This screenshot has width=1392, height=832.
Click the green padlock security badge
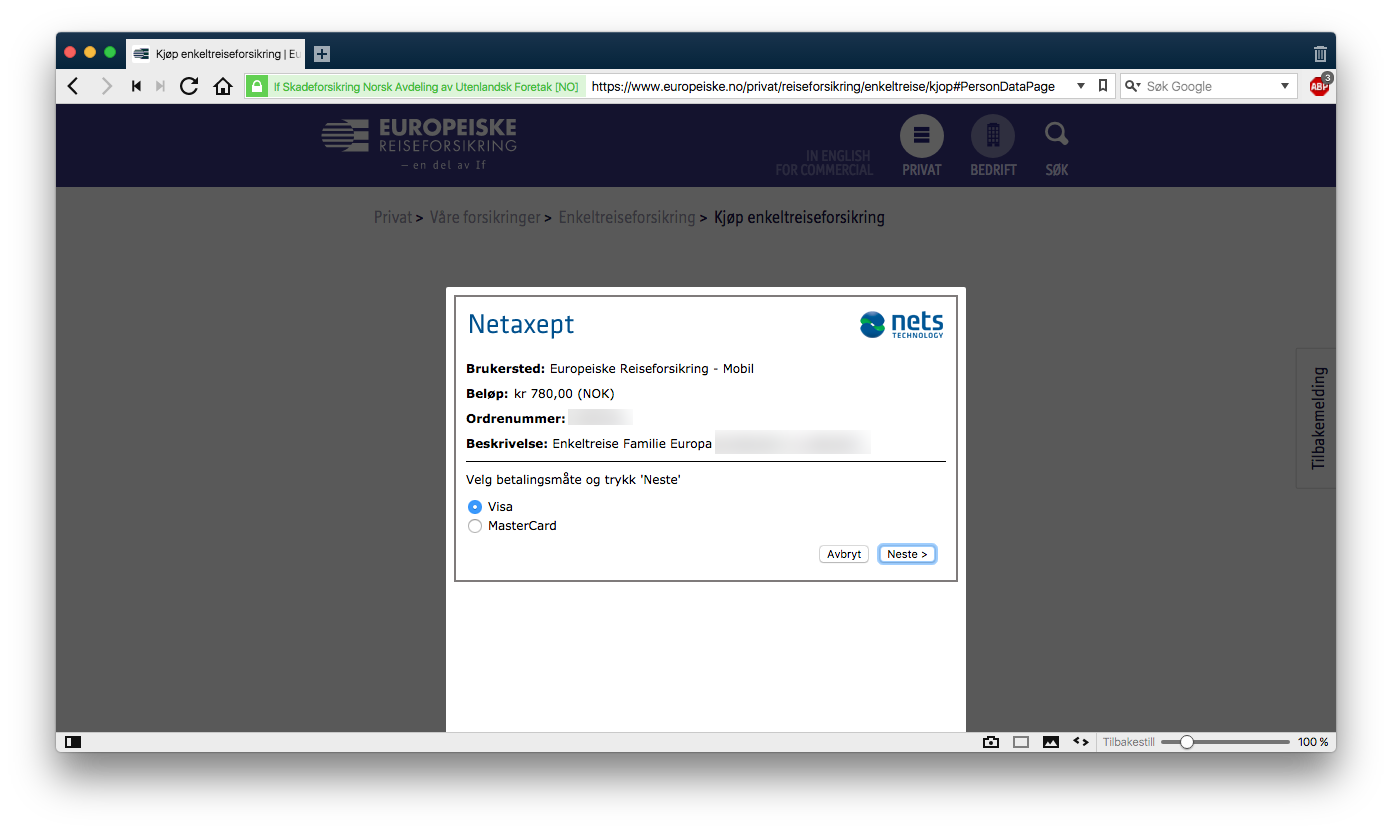point(257,86)
